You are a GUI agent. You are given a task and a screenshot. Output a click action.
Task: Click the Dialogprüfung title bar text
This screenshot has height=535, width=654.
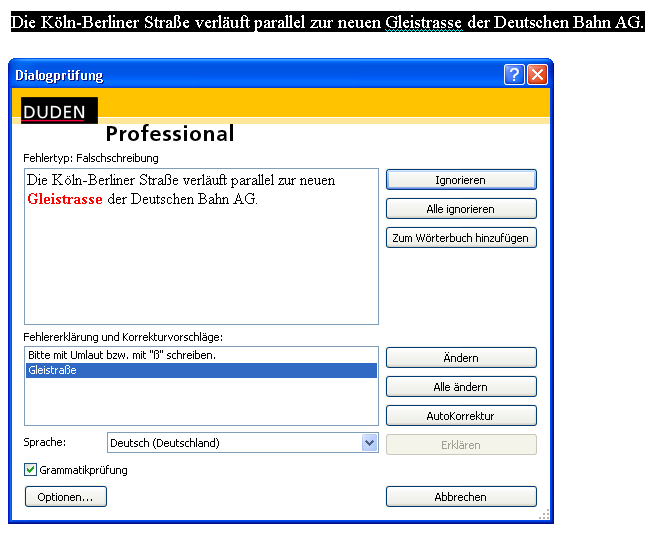coord(59,76)
